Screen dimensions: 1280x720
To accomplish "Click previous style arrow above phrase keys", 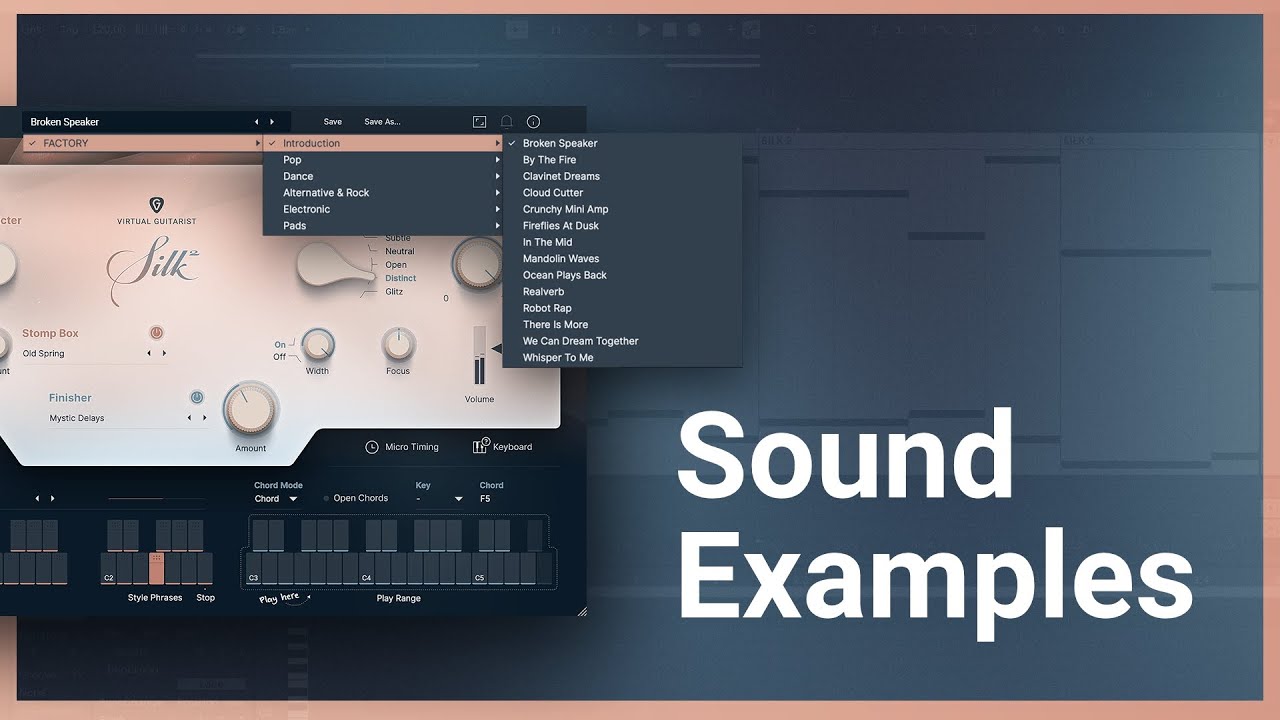I will pyautogui.click(x=38, y=498).
